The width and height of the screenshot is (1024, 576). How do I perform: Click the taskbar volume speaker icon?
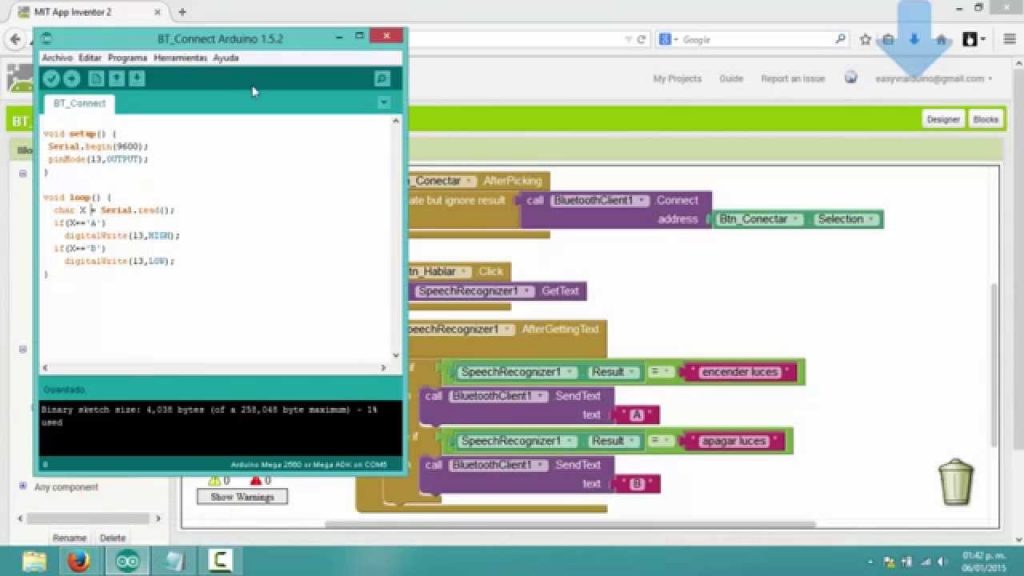[942, 562]
